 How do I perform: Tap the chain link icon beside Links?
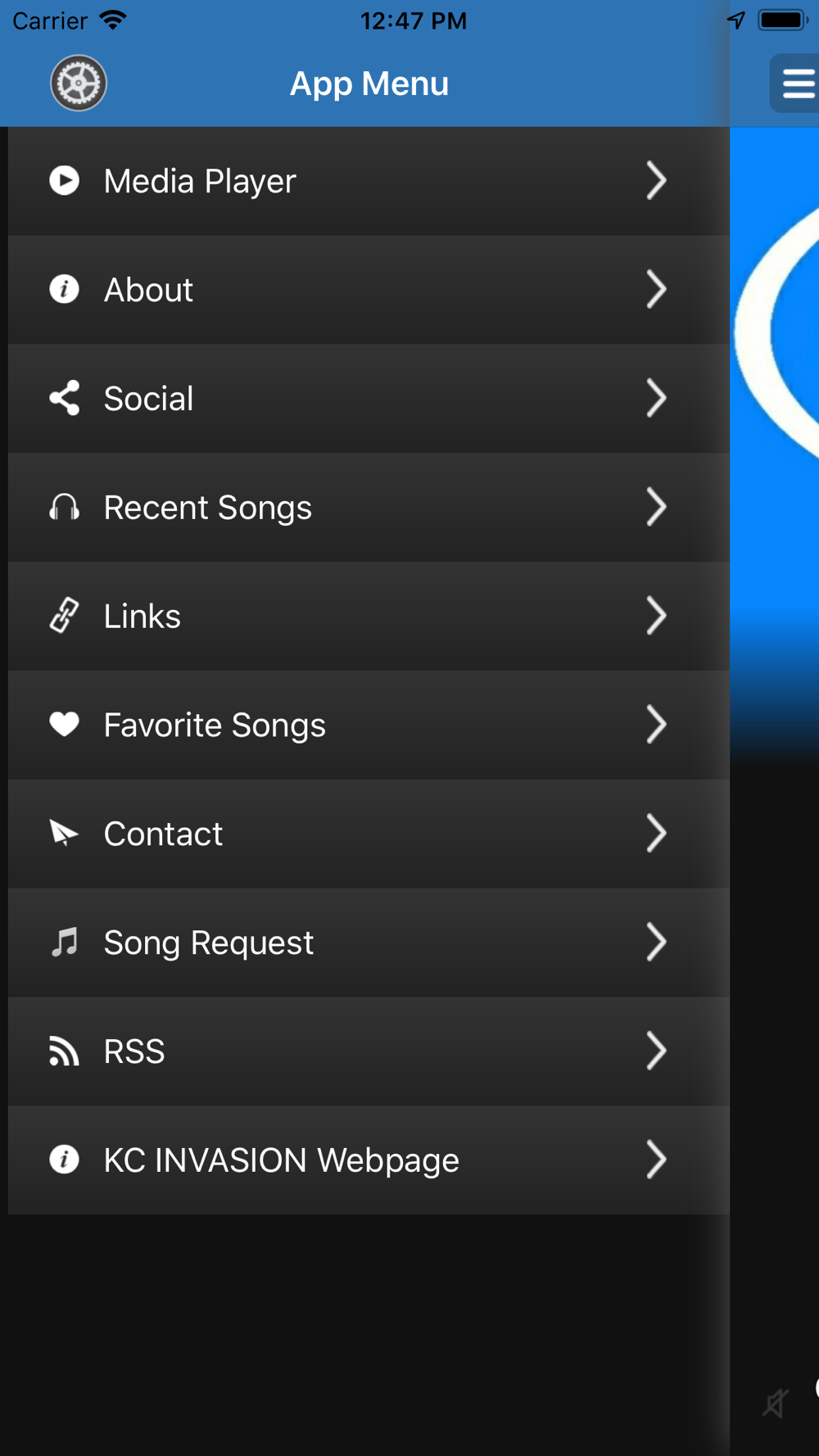coord(64,615)
